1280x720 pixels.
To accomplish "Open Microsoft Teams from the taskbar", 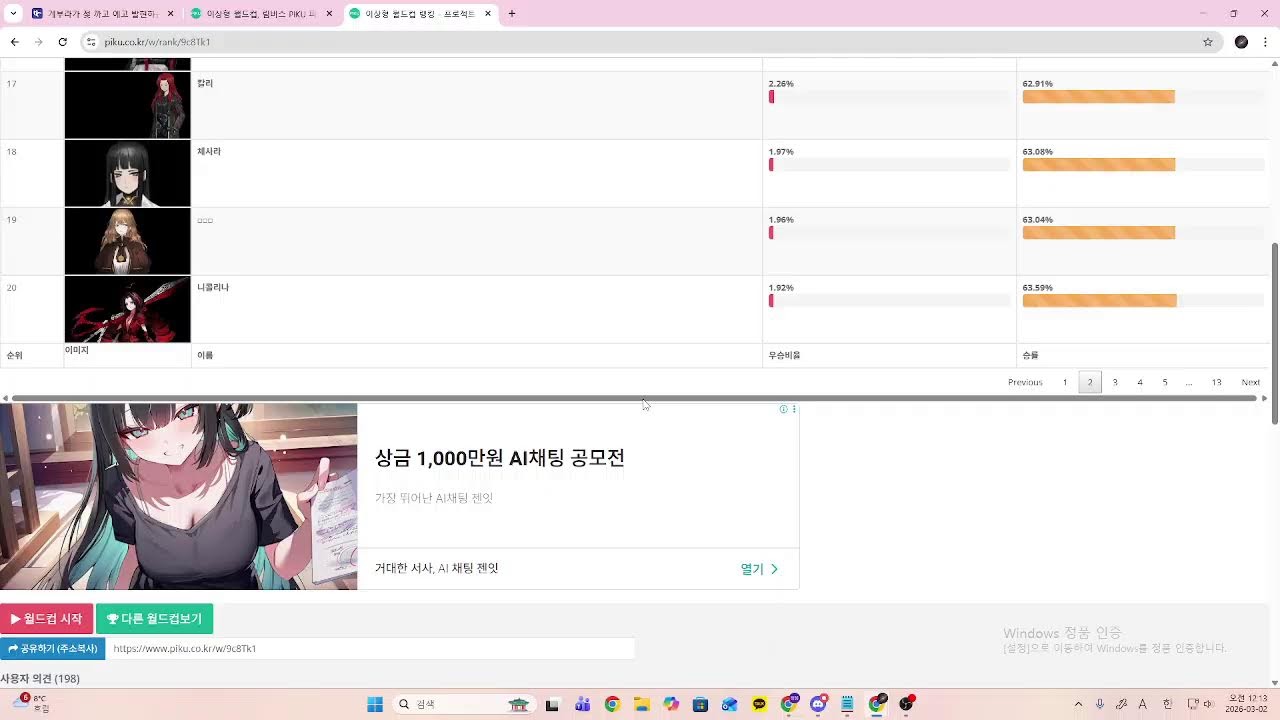I will (582, 704).
